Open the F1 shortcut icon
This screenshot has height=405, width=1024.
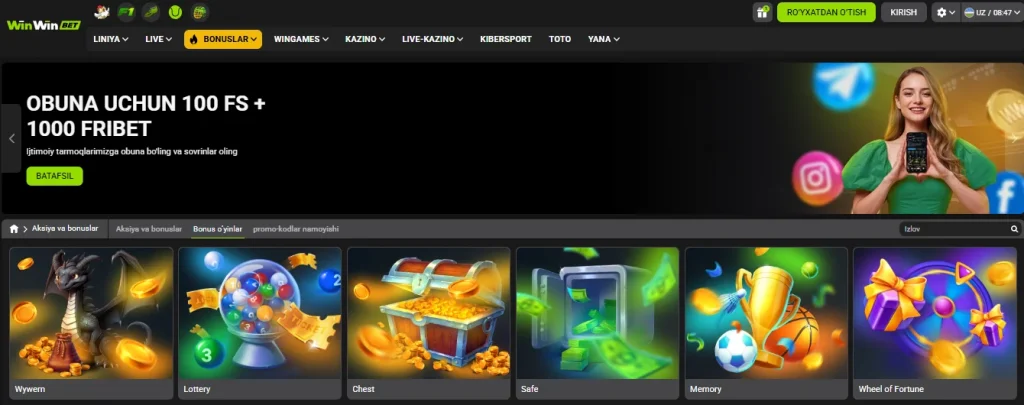tap(126, 12)
